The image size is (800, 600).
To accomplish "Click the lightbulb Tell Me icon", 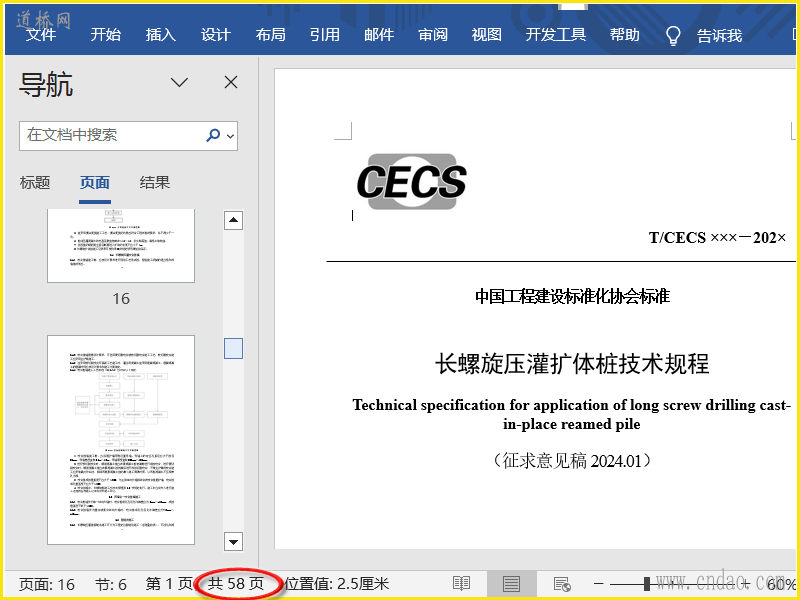I will tap(673, 36).
